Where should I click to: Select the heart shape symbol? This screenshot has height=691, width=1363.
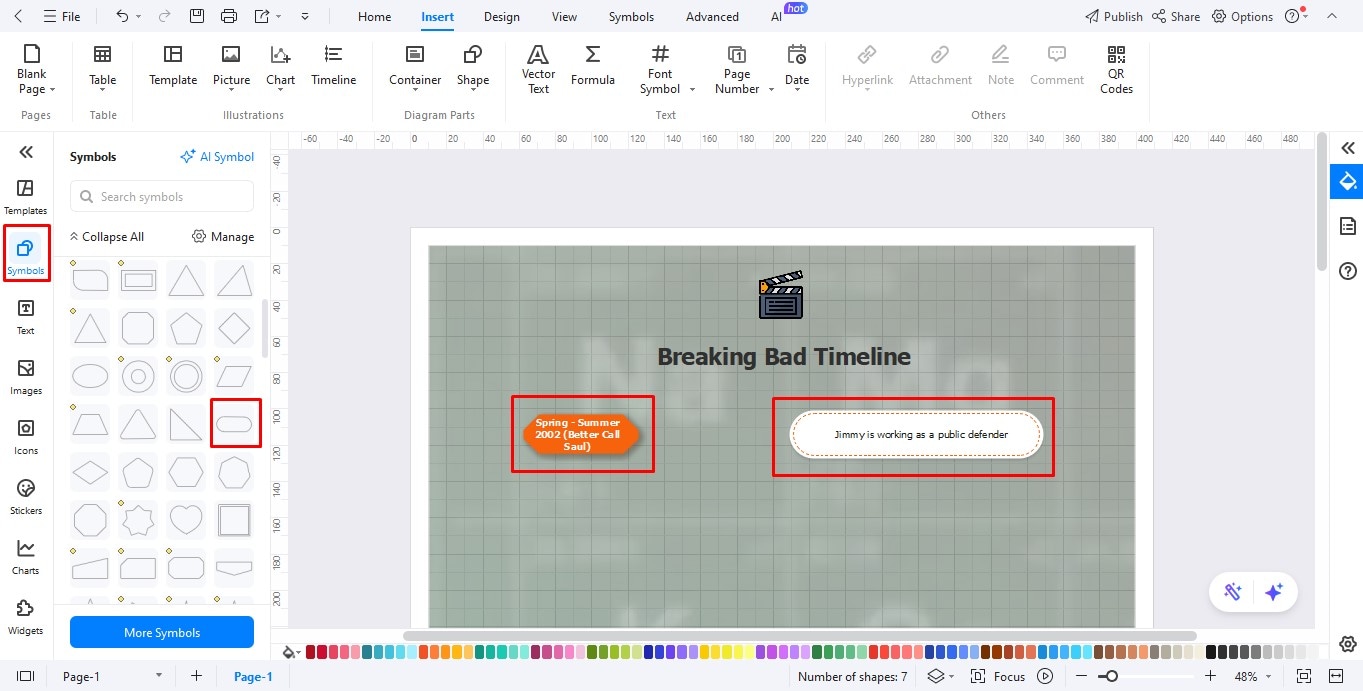[186, 520]
